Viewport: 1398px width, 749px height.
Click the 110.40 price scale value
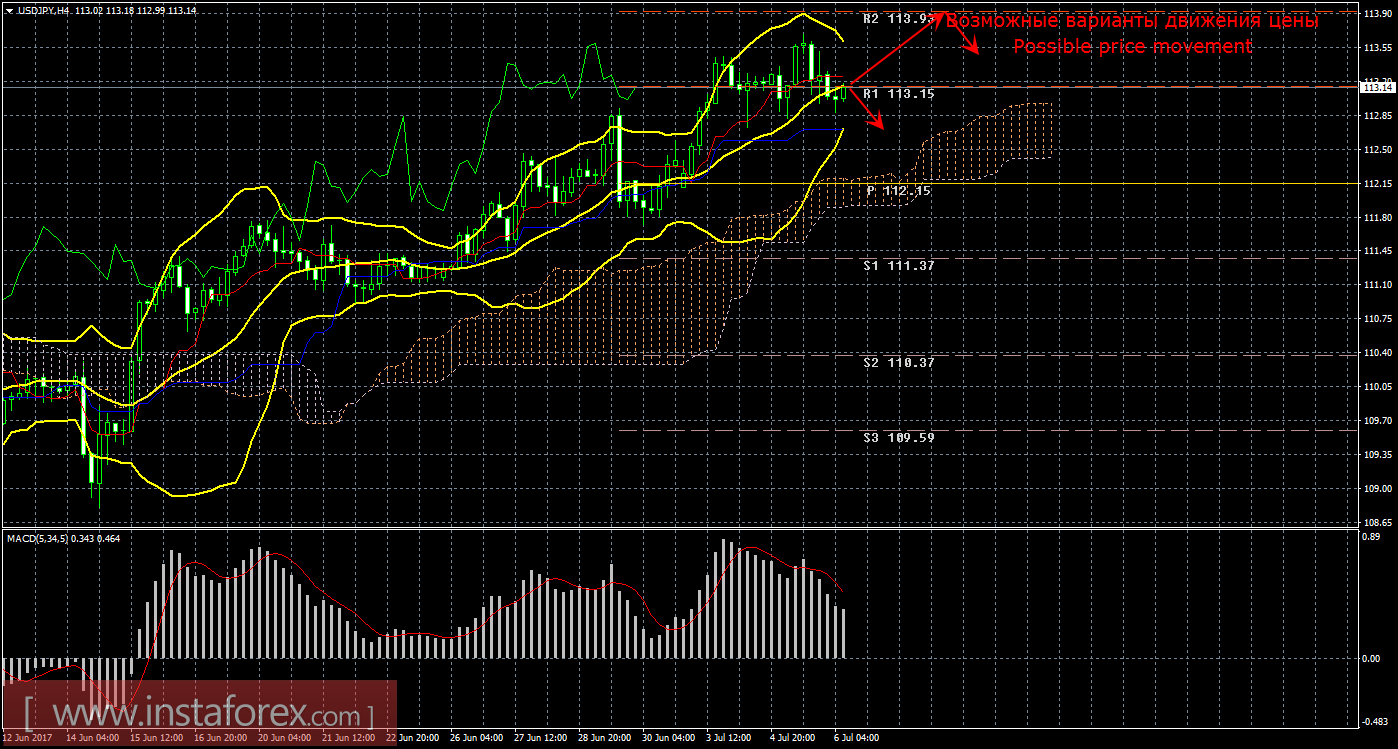click(x=1378, y=353)
